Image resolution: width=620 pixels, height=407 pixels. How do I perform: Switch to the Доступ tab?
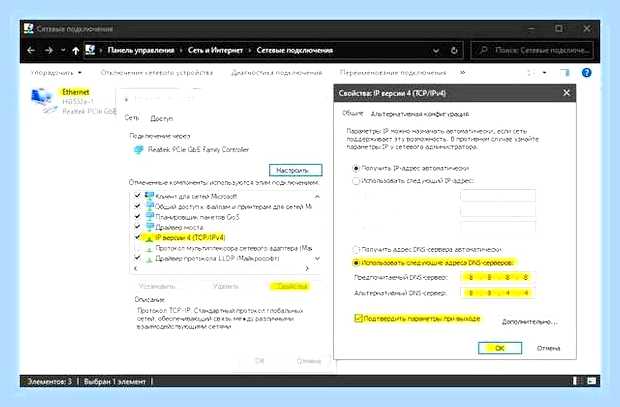161,118
